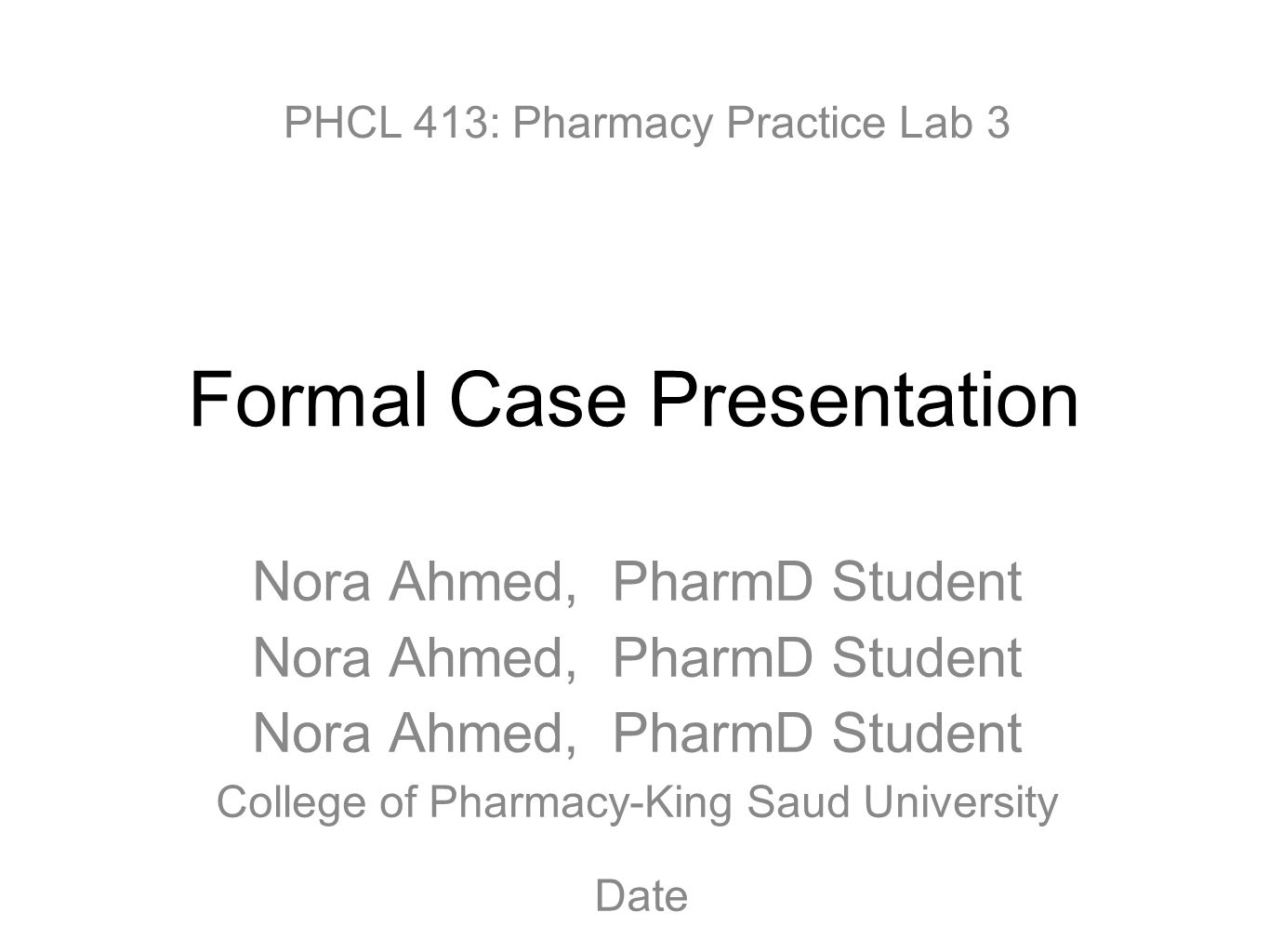Click PharmD Student in the second author line
The height and width of the screenshot is (952, 1269).
click(x=817, y=657)
